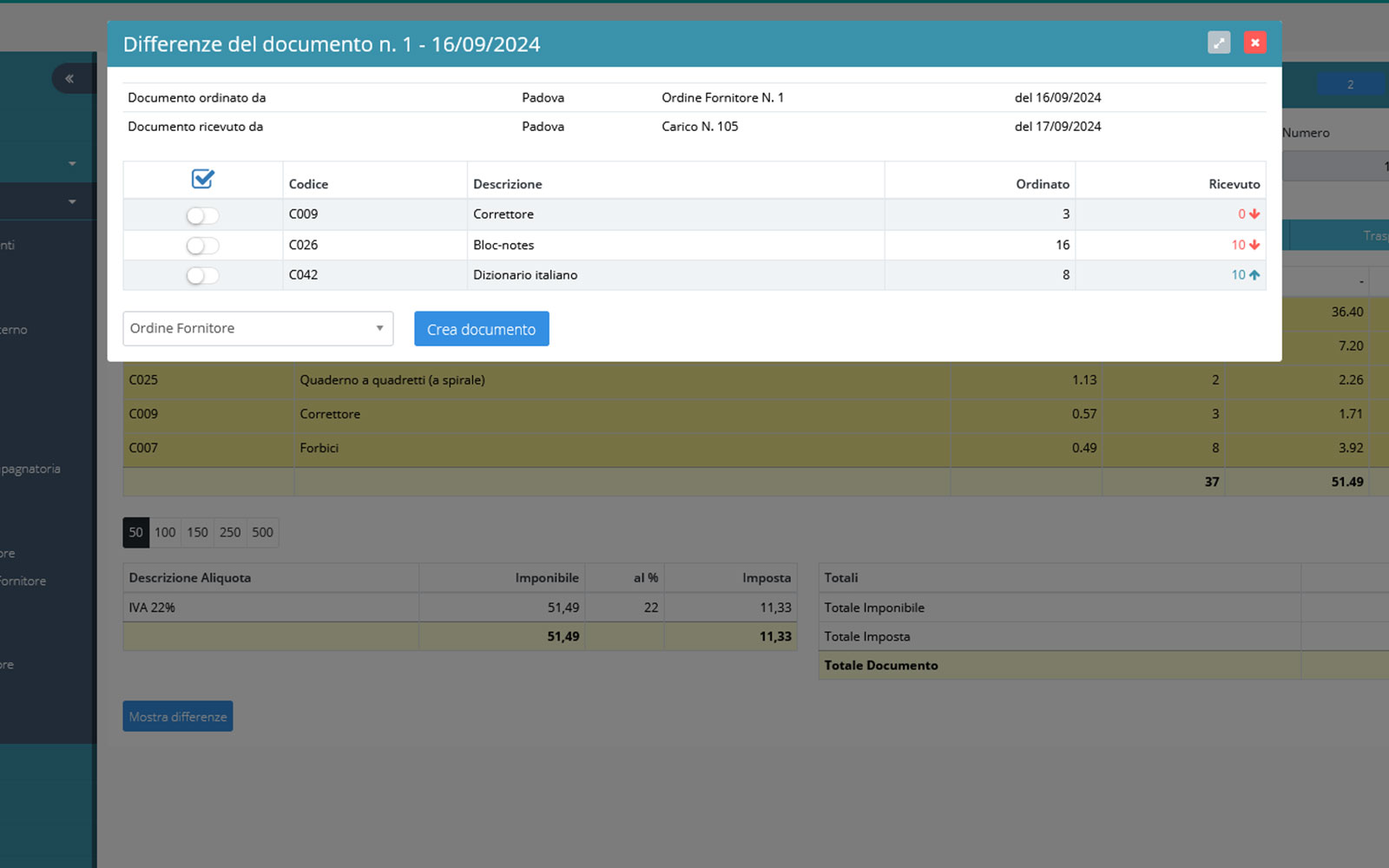Click the Bloc-notes description cell
1389x868 pixels.
(676, 245)
